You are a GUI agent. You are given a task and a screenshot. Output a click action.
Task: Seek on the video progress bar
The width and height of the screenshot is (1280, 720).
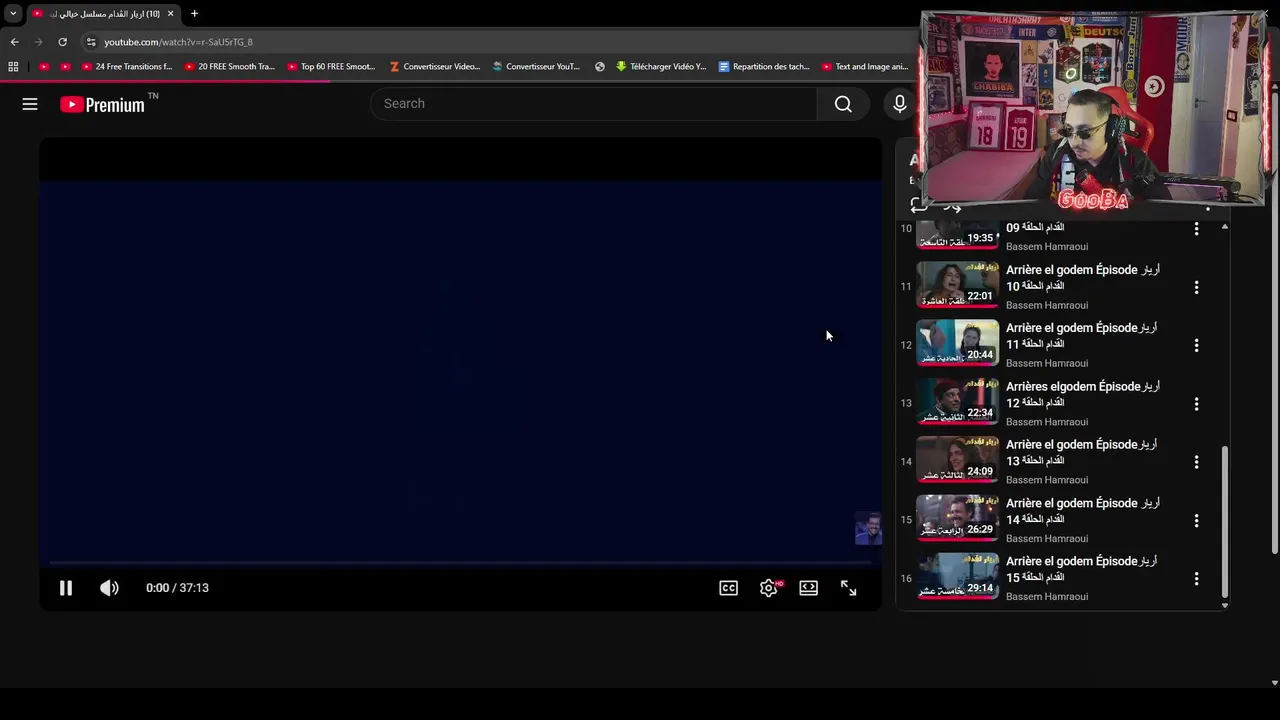(x=460, y=563)
